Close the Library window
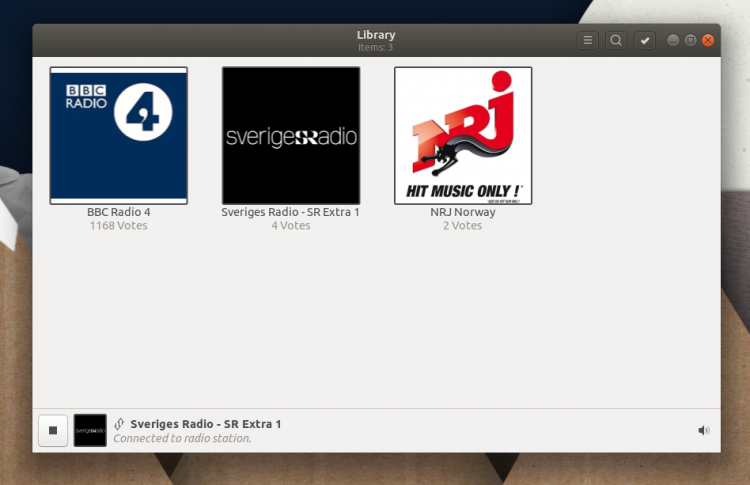This screenshot has width=750, height=485. (708, 41)
